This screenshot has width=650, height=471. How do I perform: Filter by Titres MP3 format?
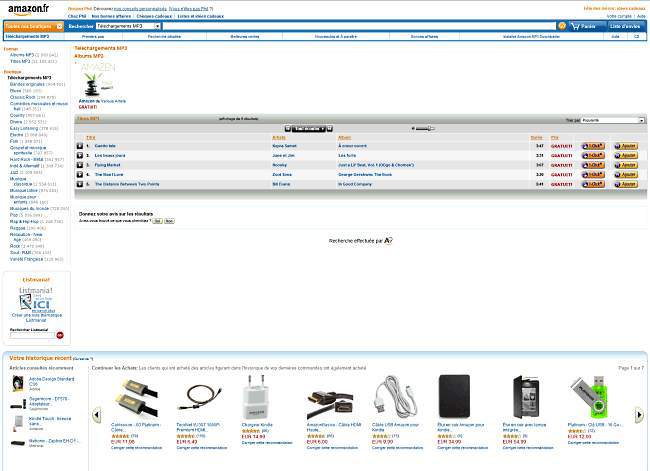[x=20, y=61]
